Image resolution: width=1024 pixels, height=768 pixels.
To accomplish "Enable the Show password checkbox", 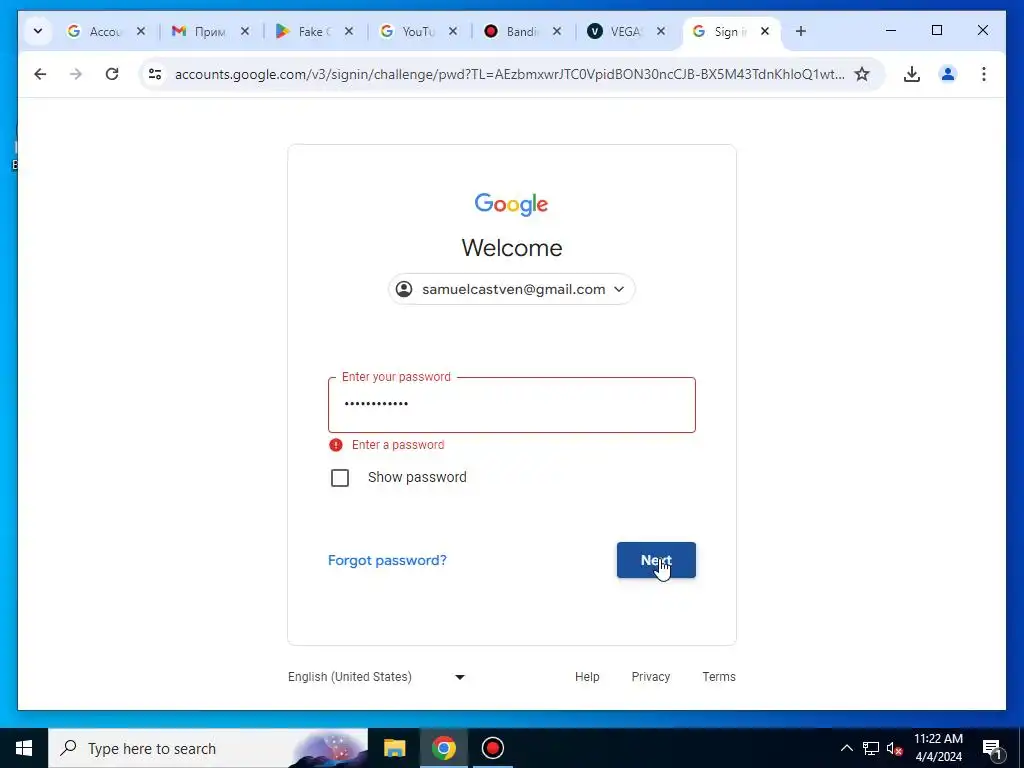I will click(x=340, y=478).
